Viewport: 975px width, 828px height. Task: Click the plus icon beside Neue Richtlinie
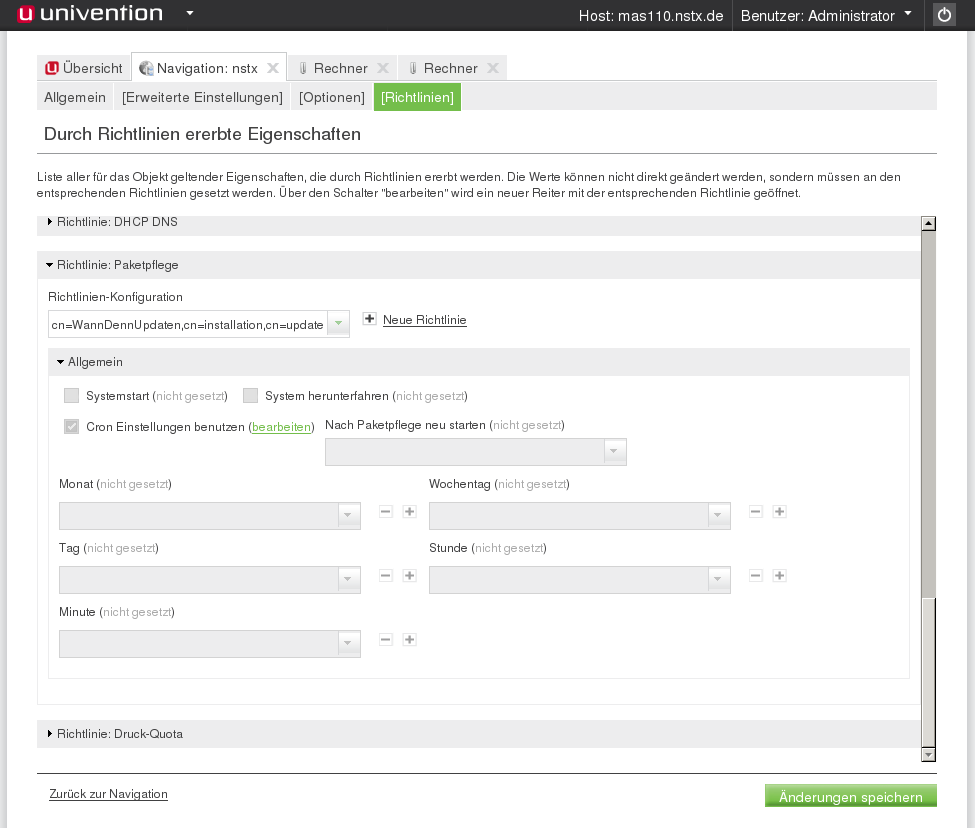369,319
